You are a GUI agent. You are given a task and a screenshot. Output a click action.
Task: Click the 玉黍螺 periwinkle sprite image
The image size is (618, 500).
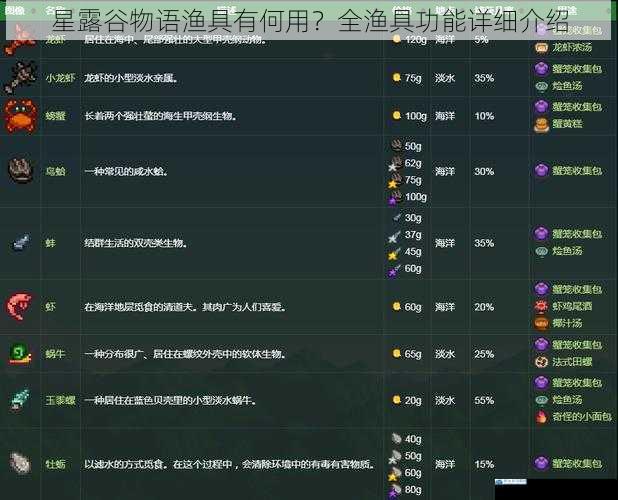(x=20, y=400)
